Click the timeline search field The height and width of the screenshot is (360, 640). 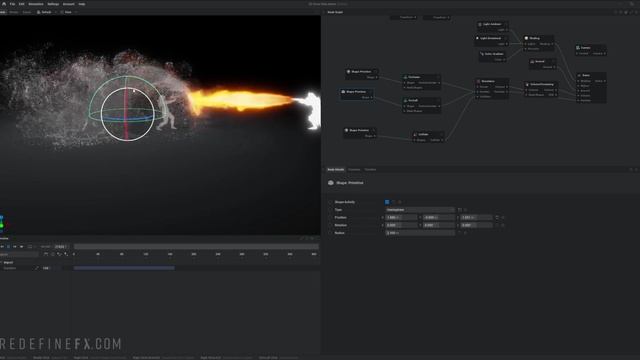pos(19,254)
